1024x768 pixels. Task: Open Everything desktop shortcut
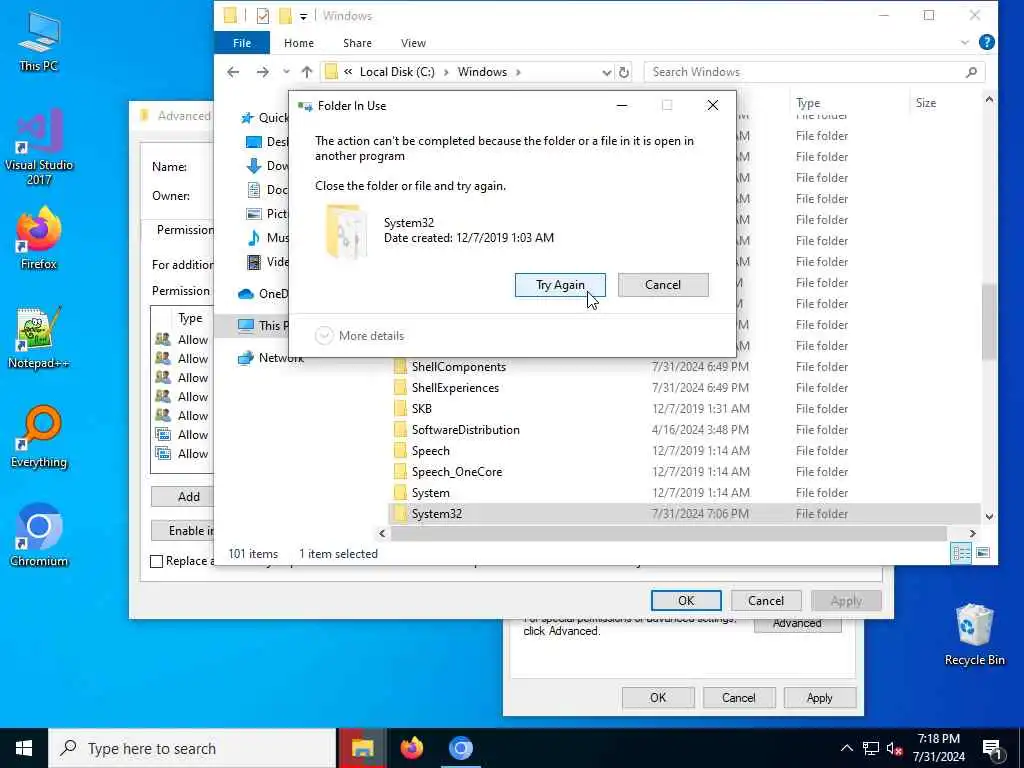[x=39, y=437]
